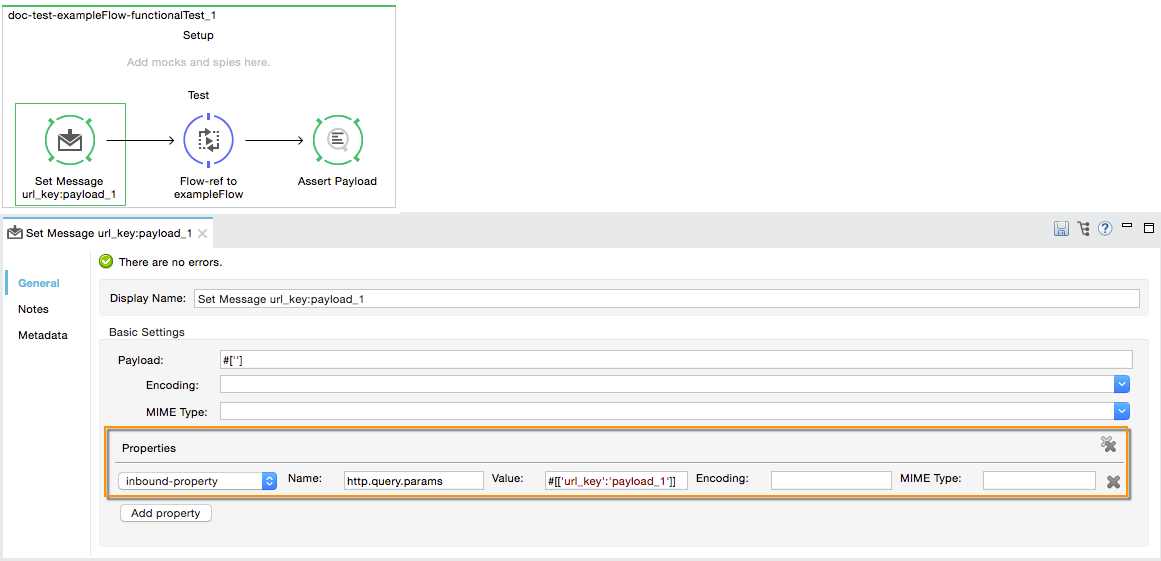Expand the MIME Type dropdown under Payload
This screenshot has height=561, width=1161.
point(1122,411)
